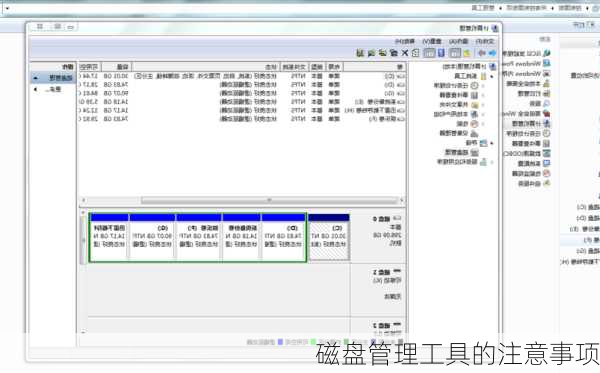The width and height of the screenshot is (600, 373).
Task: Collapse 磁盘管理 section in Actions pane
Action: [36, 78]
